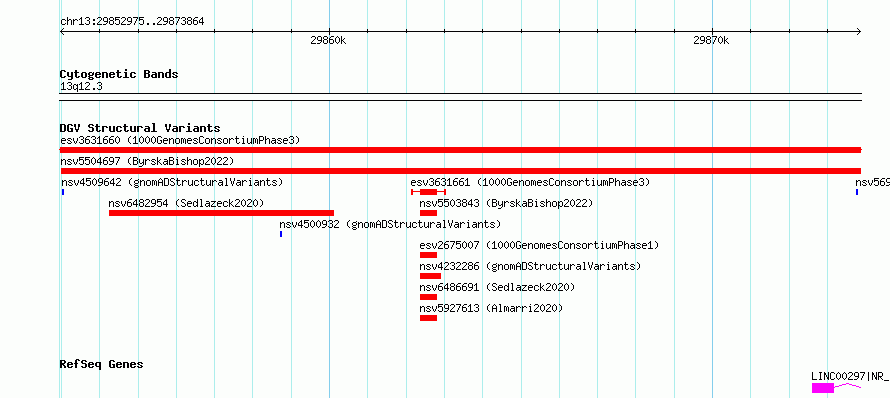The height and width of the screenshot is (398, 890).
Task: Click the 13q12.3 band label
Action: [81, 86]
